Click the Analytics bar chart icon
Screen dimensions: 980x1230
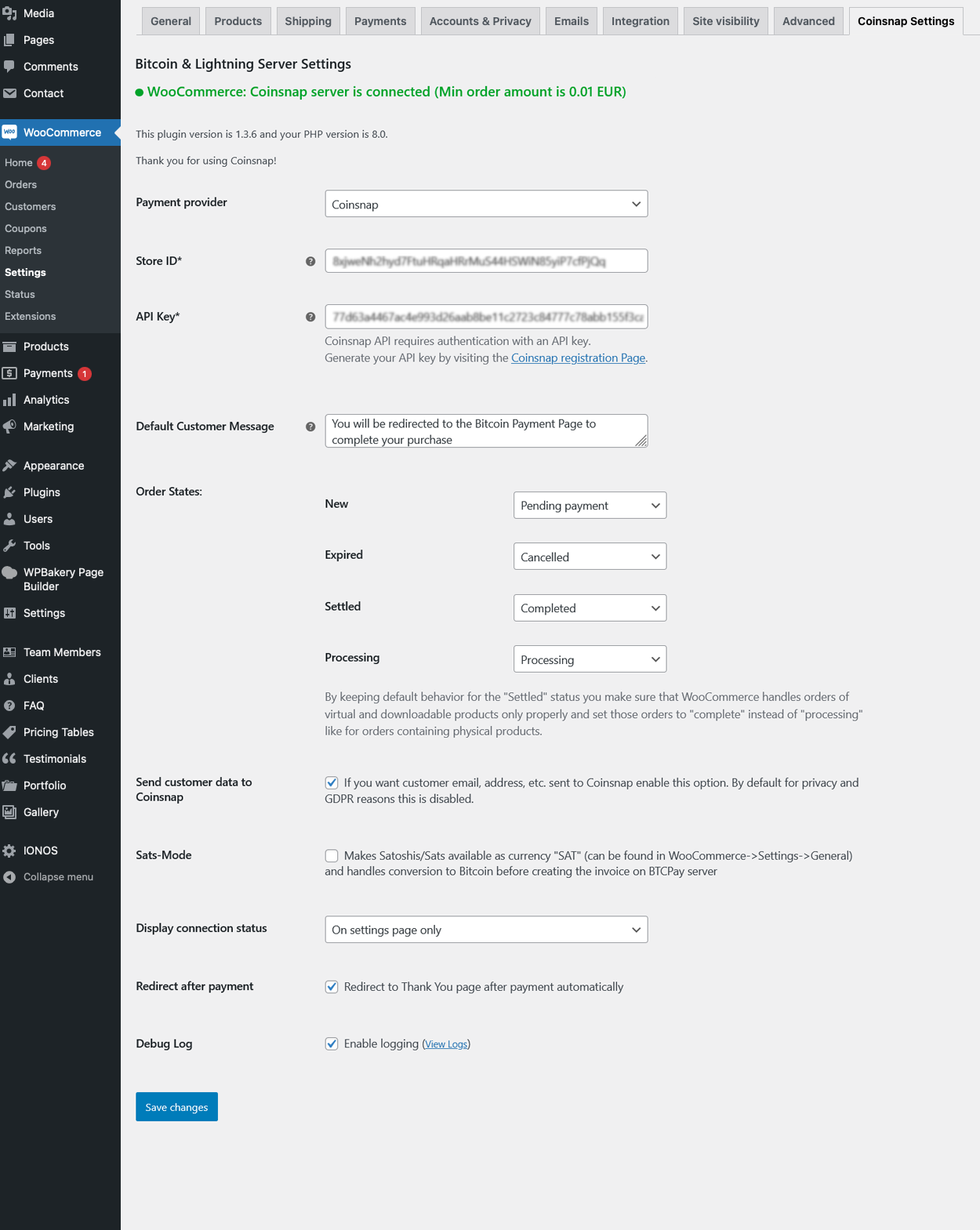coord(9,400)
